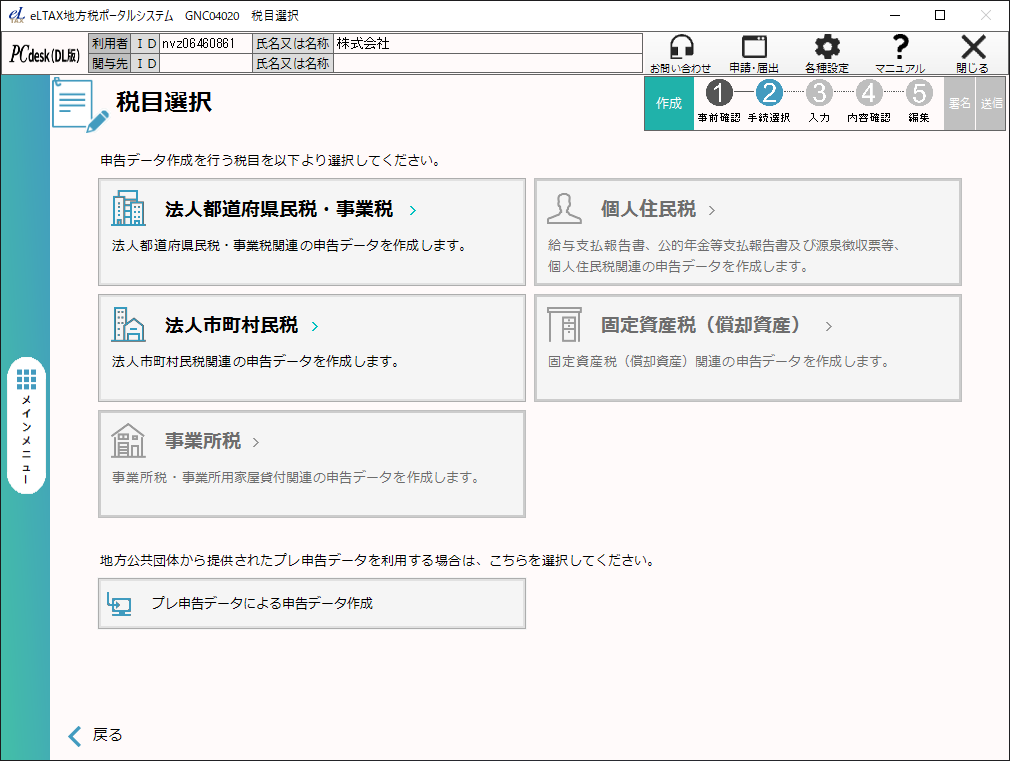Expand chevron next to 個人住民税

(x=712, y=210)
